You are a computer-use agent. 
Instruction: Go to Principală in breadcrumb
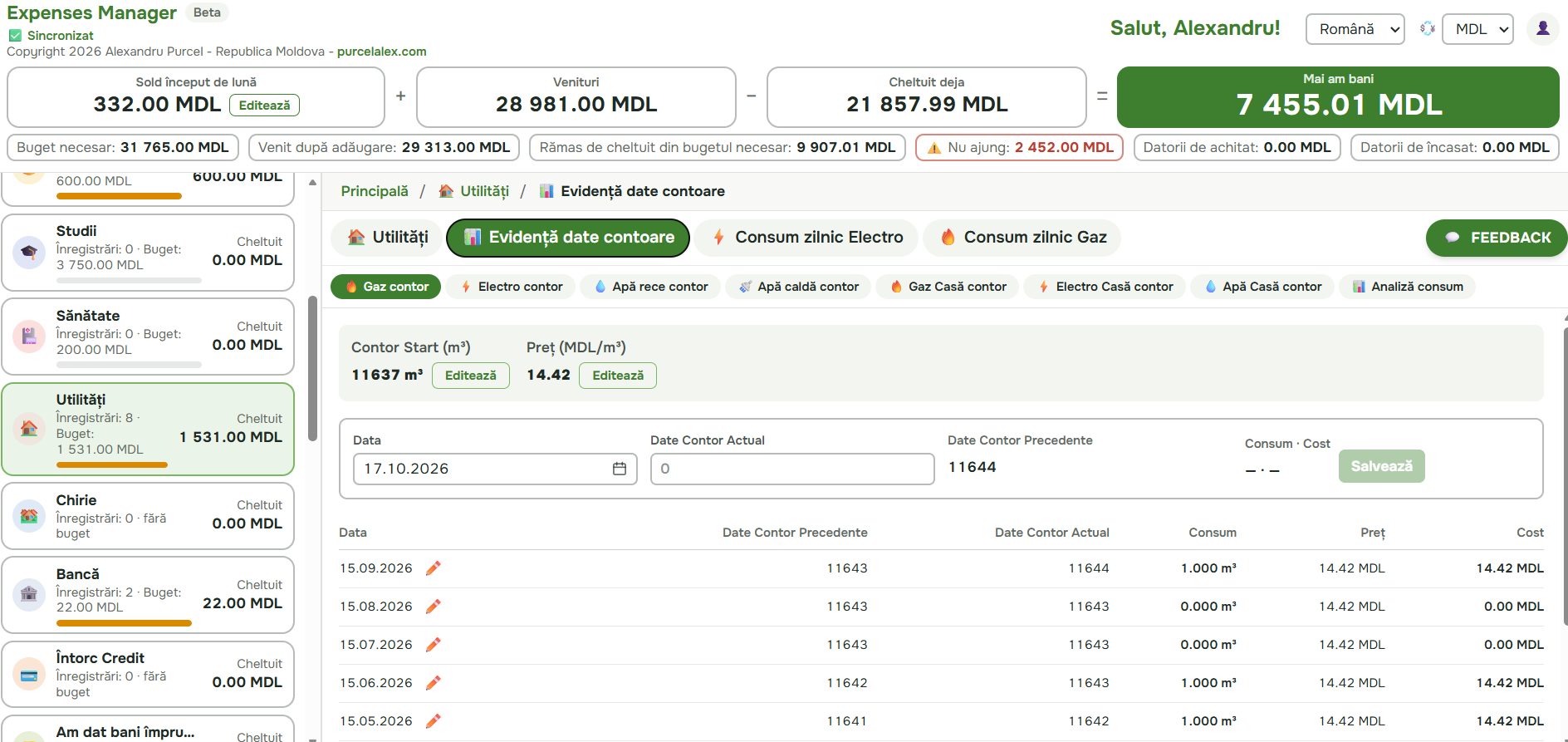click(375, 191)
